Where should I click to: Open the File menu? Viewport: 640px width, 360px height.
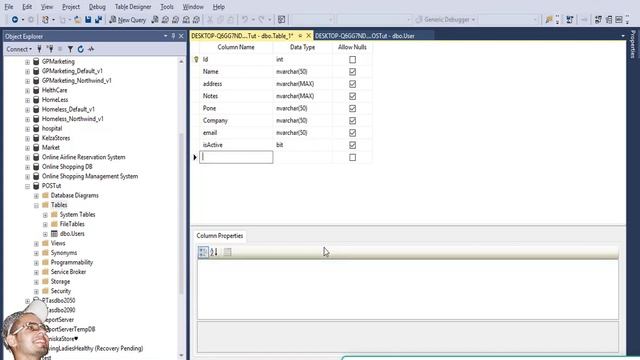9,7
